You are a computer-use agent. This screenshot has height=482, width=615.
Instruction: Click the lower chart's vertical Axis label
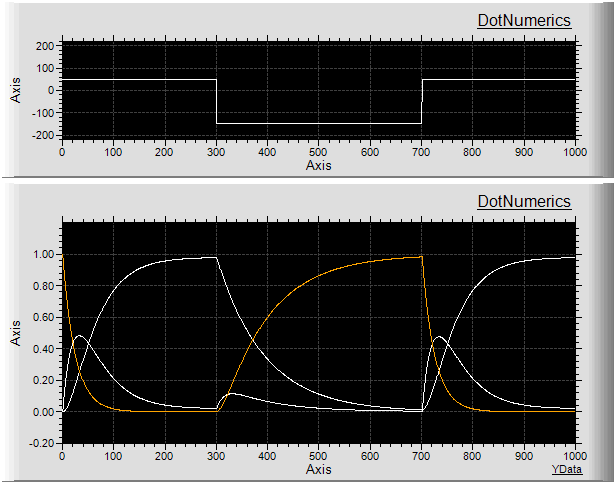[x=15, y=333]
